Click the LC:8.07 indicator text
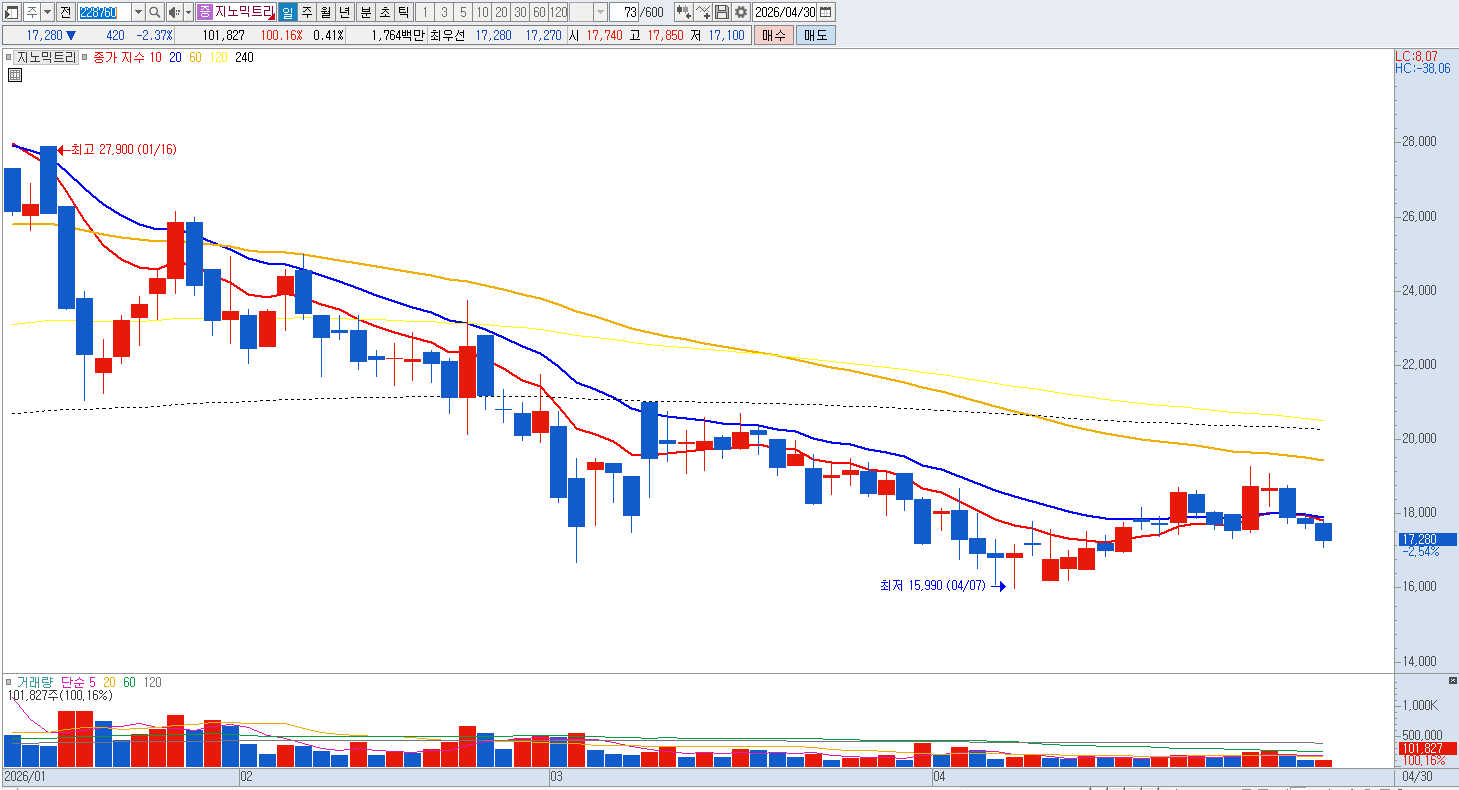This screenshot has width=1459, height=790. tap(1416, 56)
